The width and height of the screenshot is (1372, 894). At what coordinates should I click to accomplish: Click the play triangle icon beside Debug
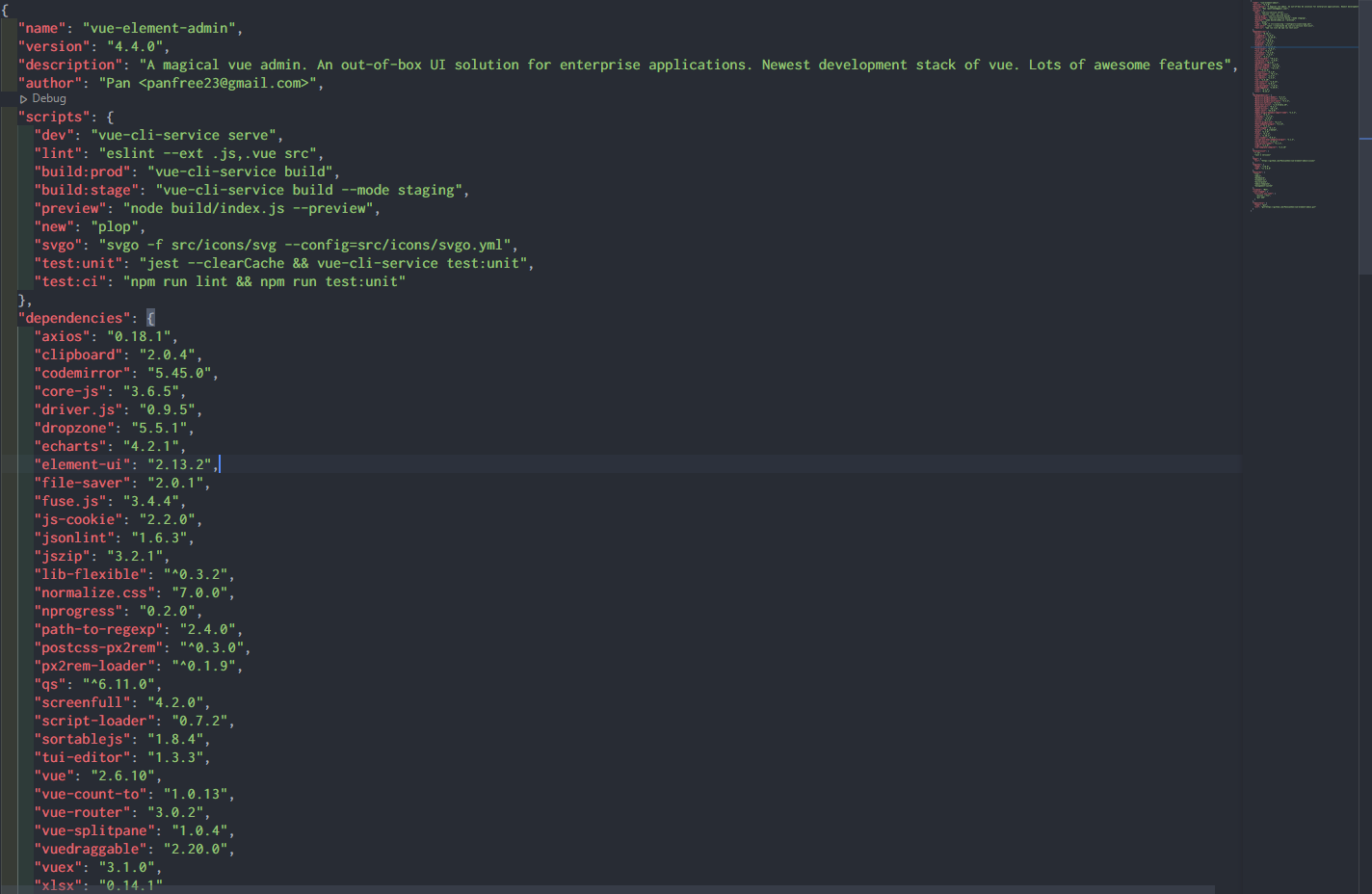click(24, 99)
